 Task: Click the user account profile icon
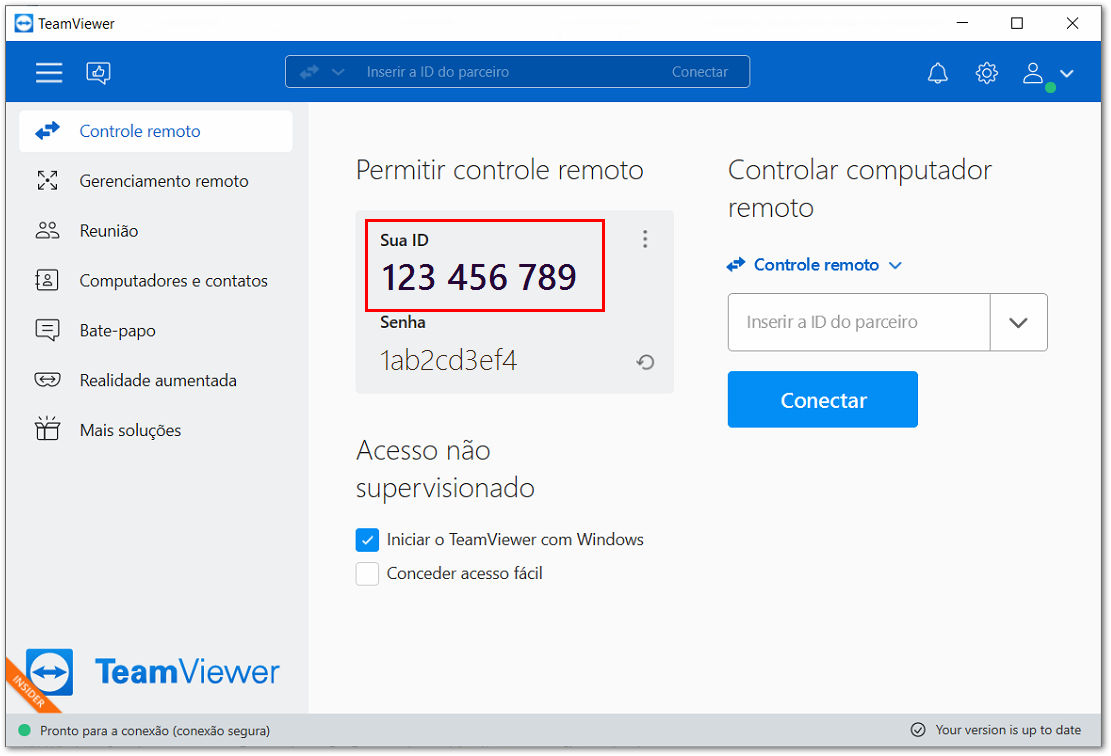coord(1033,72)
